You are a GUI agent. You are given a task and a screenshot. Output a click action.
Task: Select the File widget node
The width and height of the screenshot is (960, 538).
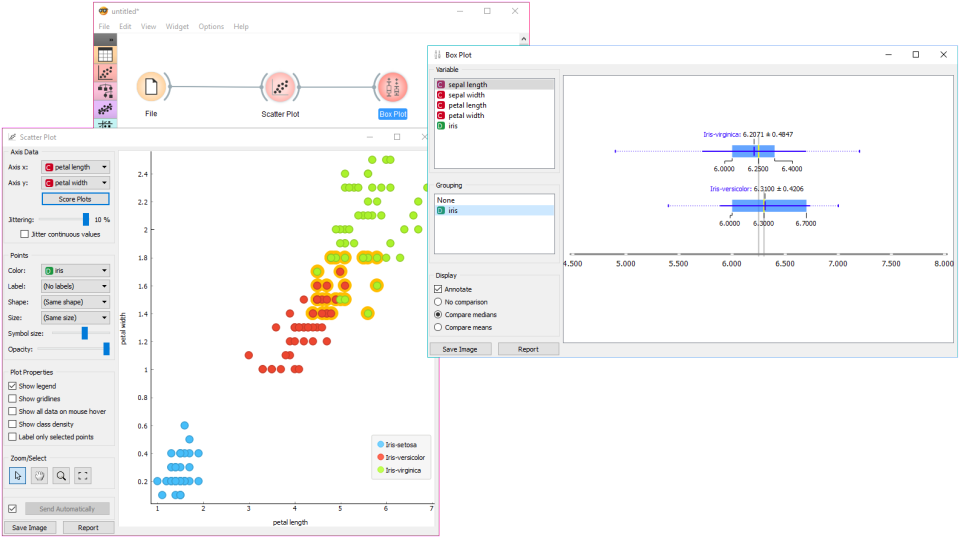(151, 87)
